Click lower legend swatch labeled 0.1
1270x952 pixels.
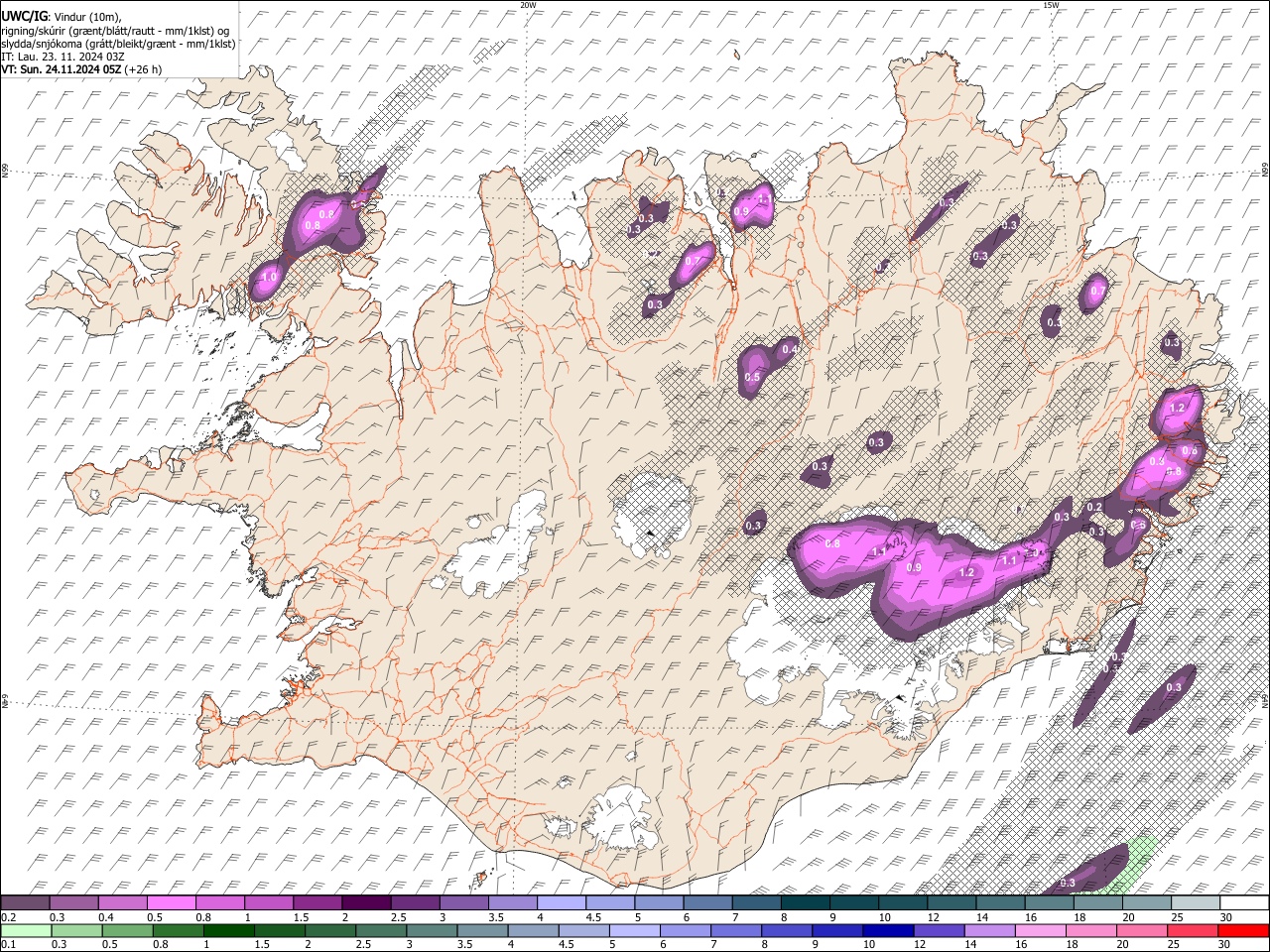pos(26,930)
